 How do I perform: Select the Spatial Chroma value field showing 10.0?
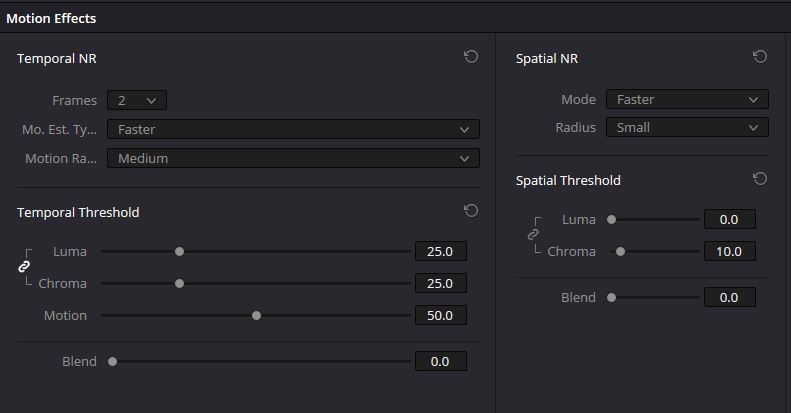tap(729, 251)
